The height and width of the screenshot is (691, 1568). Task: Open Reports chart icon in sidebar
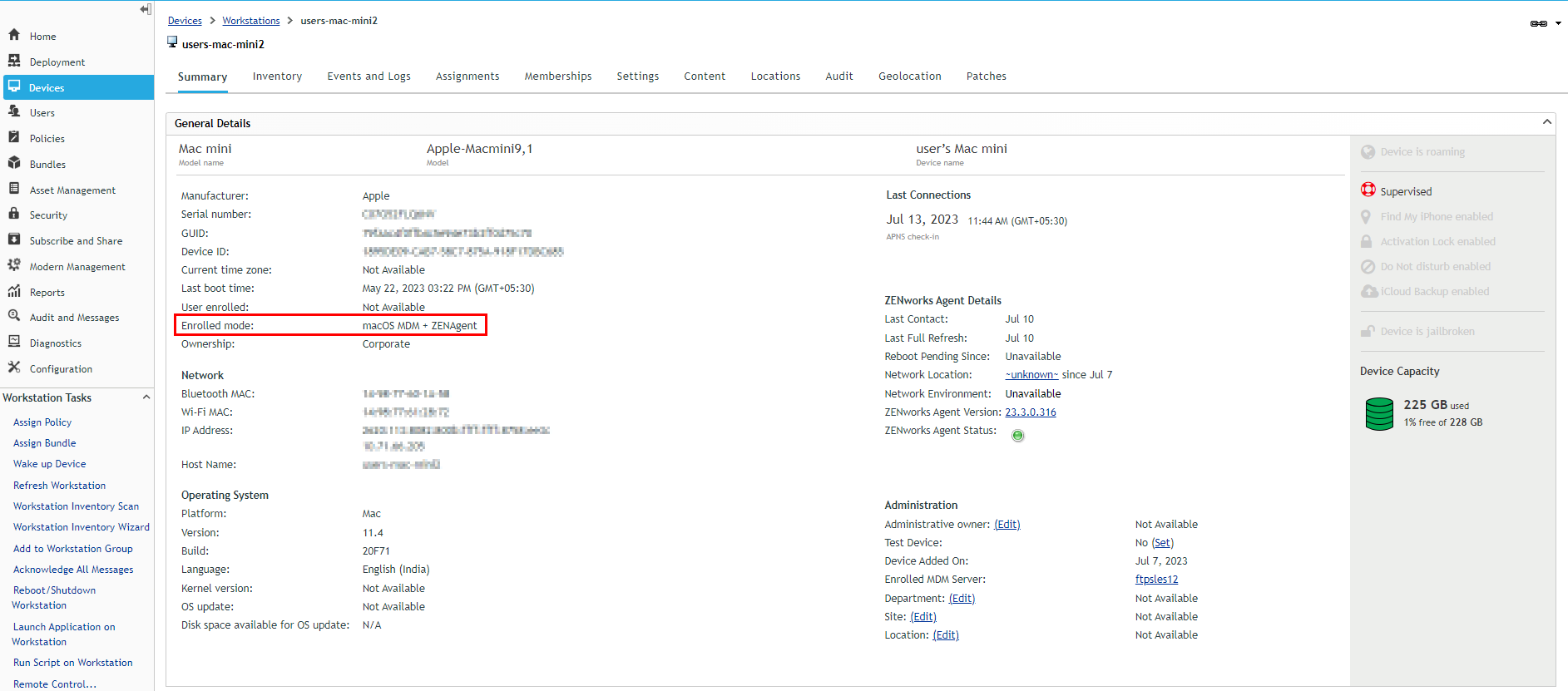(14, 291)
